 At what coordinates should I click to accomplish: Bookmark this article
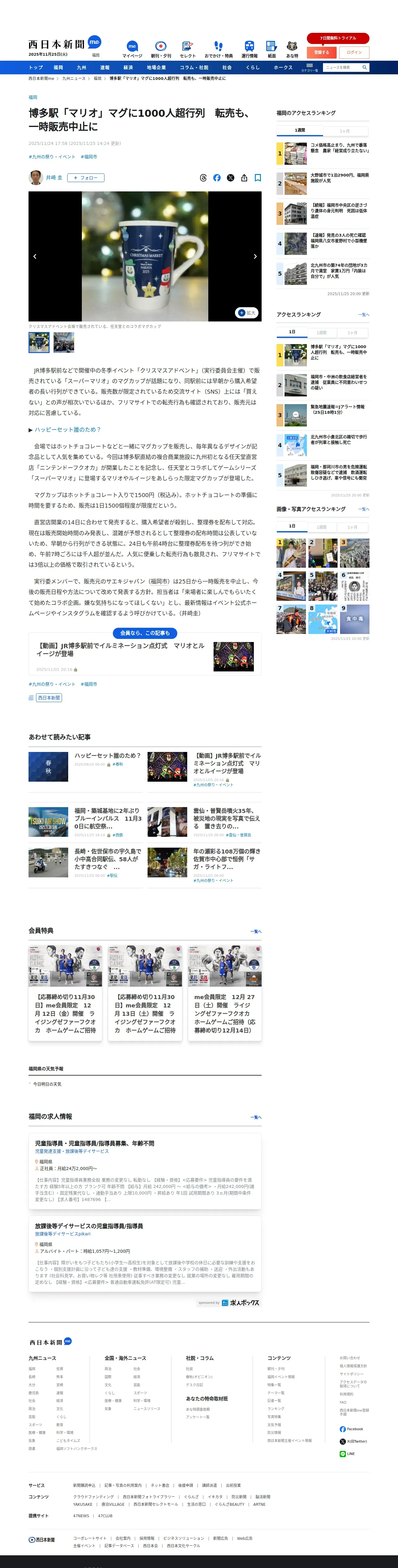[x=258, y=178]
